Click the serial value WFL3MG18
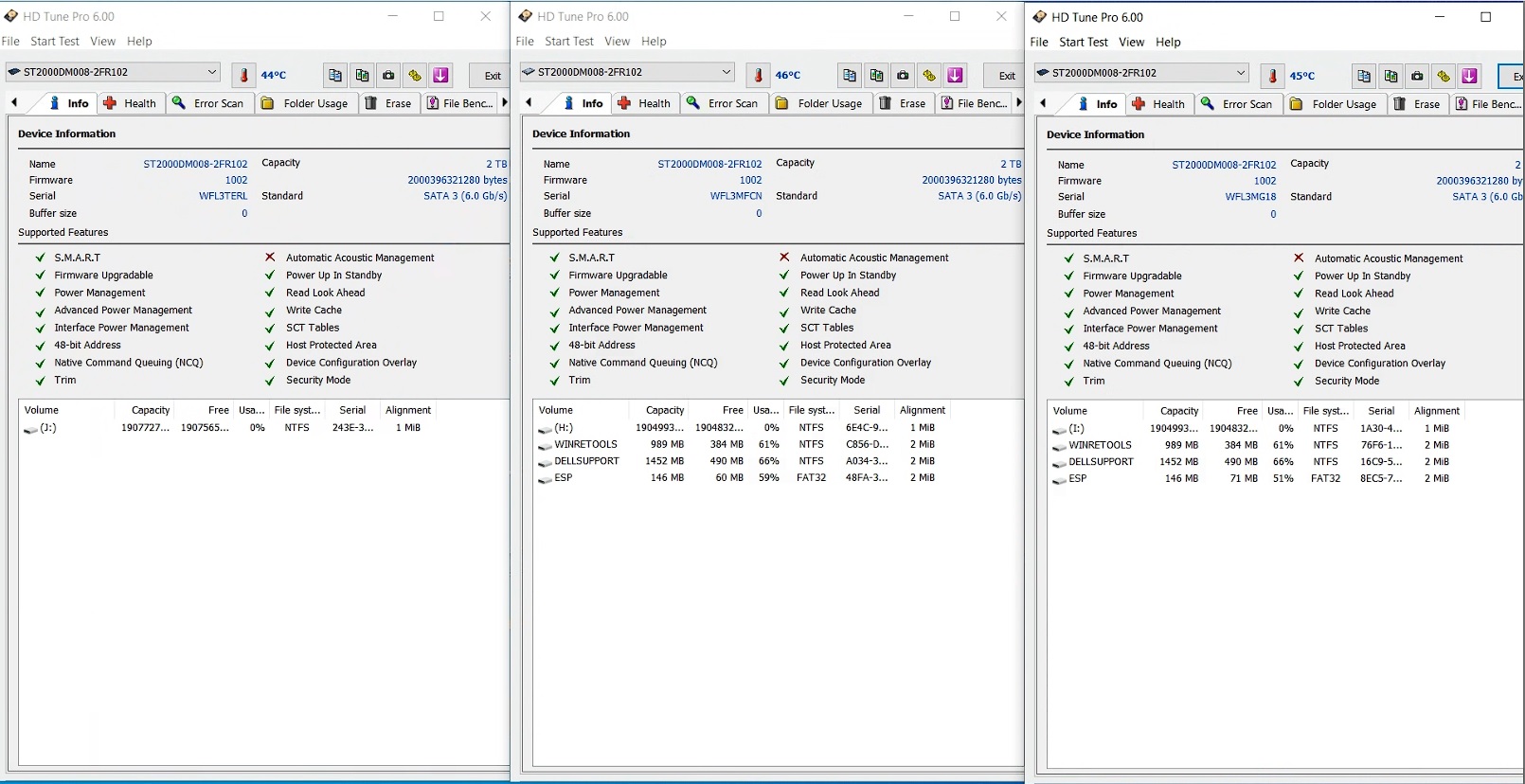1525x784 pixels. [x=1250, y=197]
